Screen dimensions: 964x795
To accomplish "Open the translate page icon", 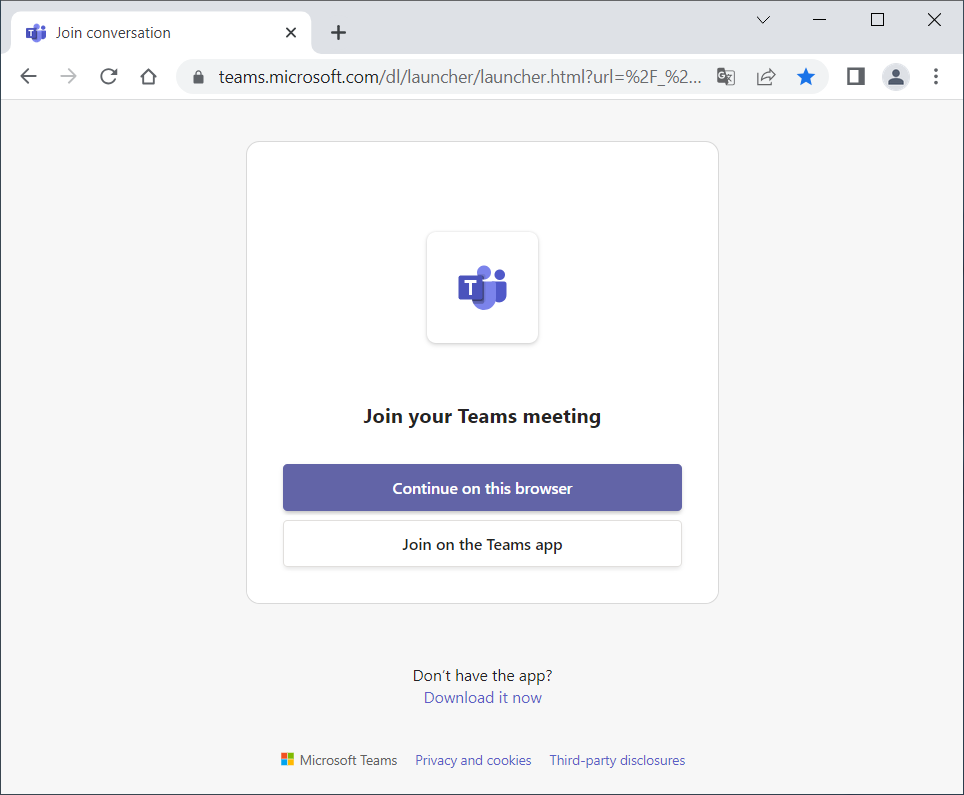I will [x=726, y=77].
